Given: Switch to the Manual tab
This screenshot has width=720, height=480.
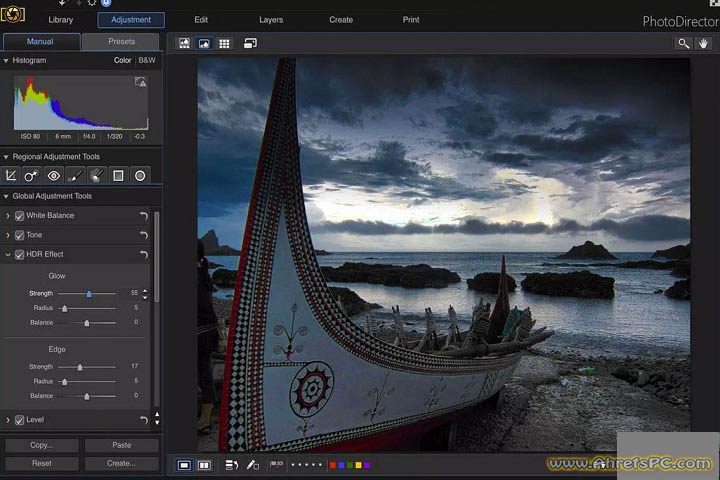Looking at the screenshot, I should 41,42.
